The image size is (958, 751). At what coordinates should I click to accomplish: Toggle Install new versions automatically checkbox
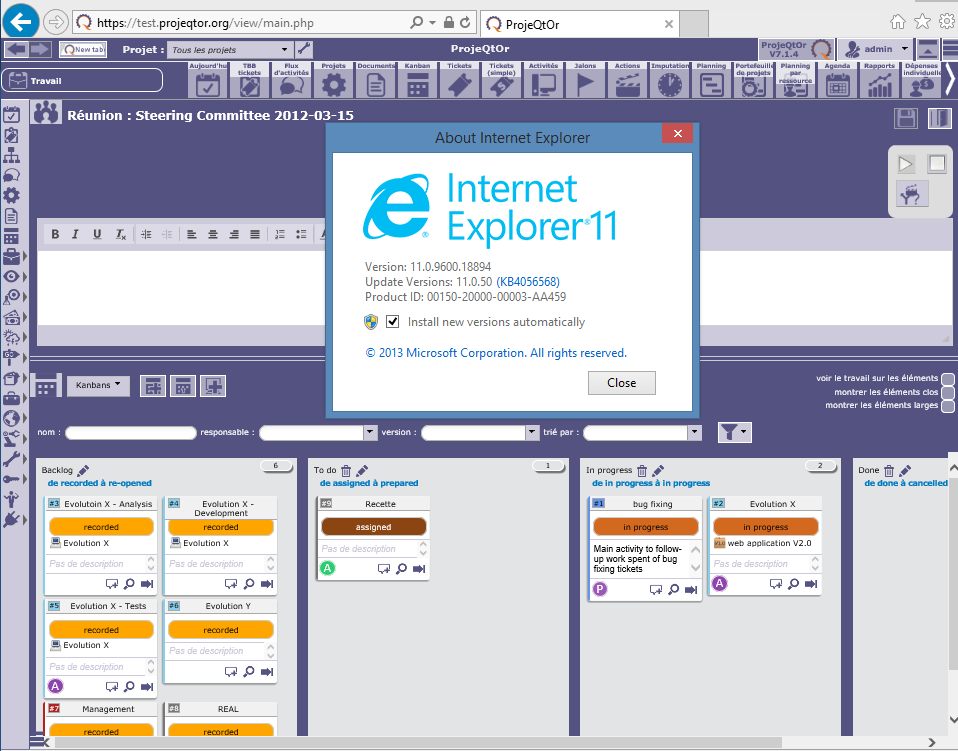393,322
